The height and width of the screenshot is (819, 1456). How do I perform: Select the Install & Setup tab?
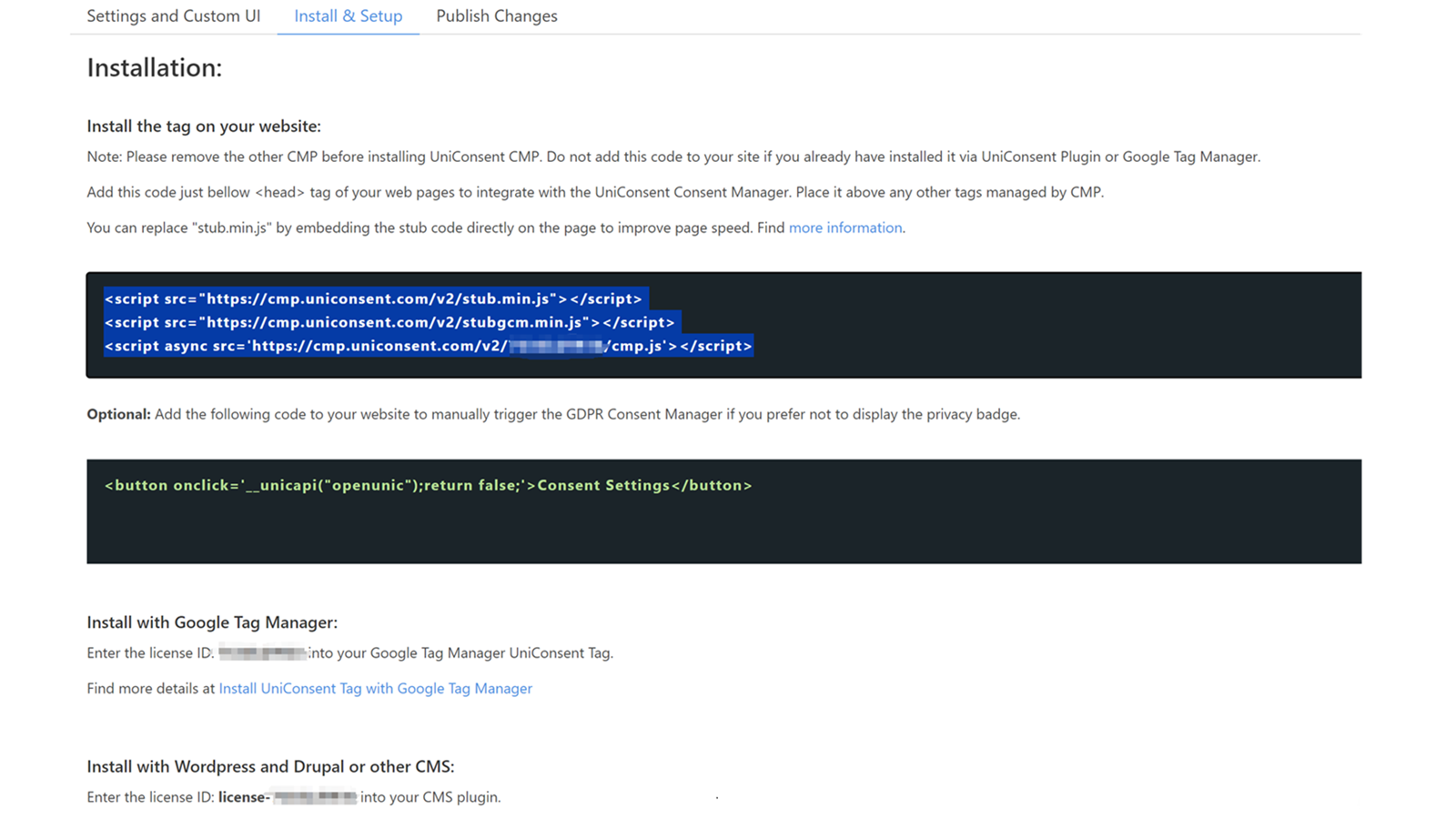pos(348,16)
